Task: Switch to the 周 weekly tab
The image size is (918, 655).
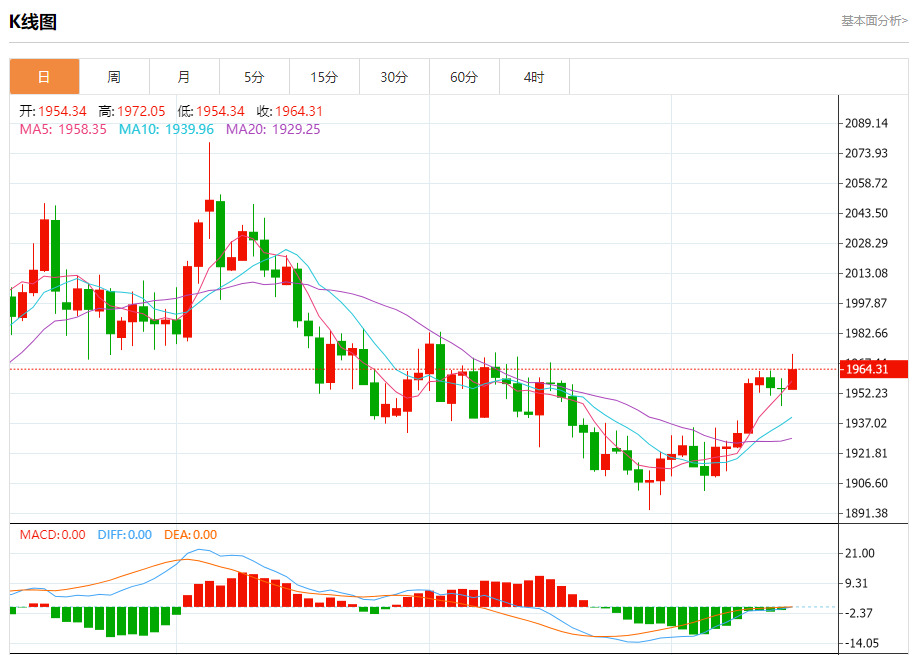Action: point(114,77)
